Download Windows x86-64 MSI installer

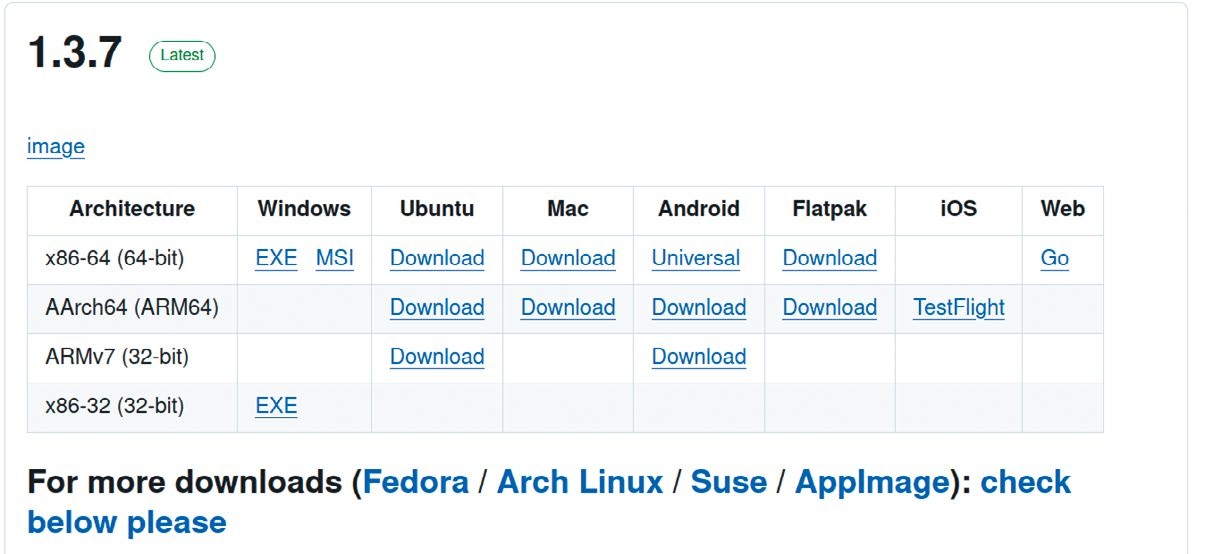[x=335, y=258]
